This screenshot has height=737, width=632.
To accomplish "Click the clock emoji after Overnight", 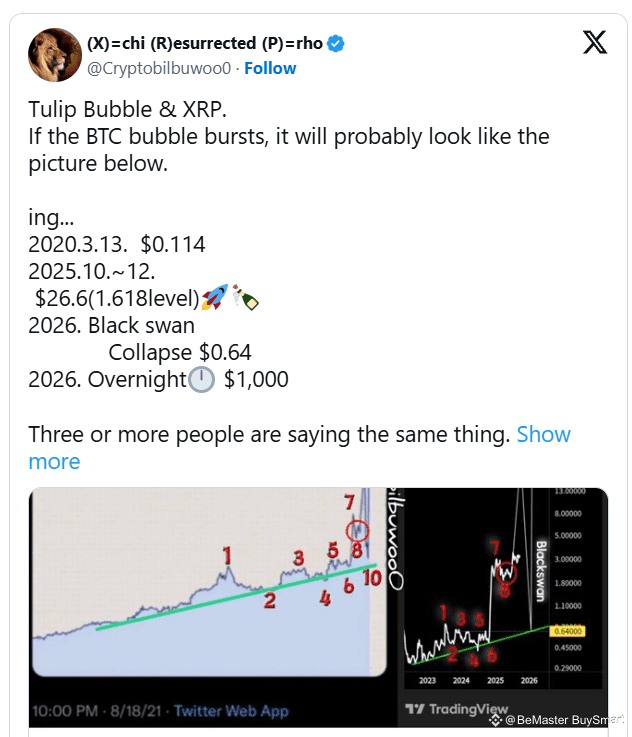I will [202, 379].
